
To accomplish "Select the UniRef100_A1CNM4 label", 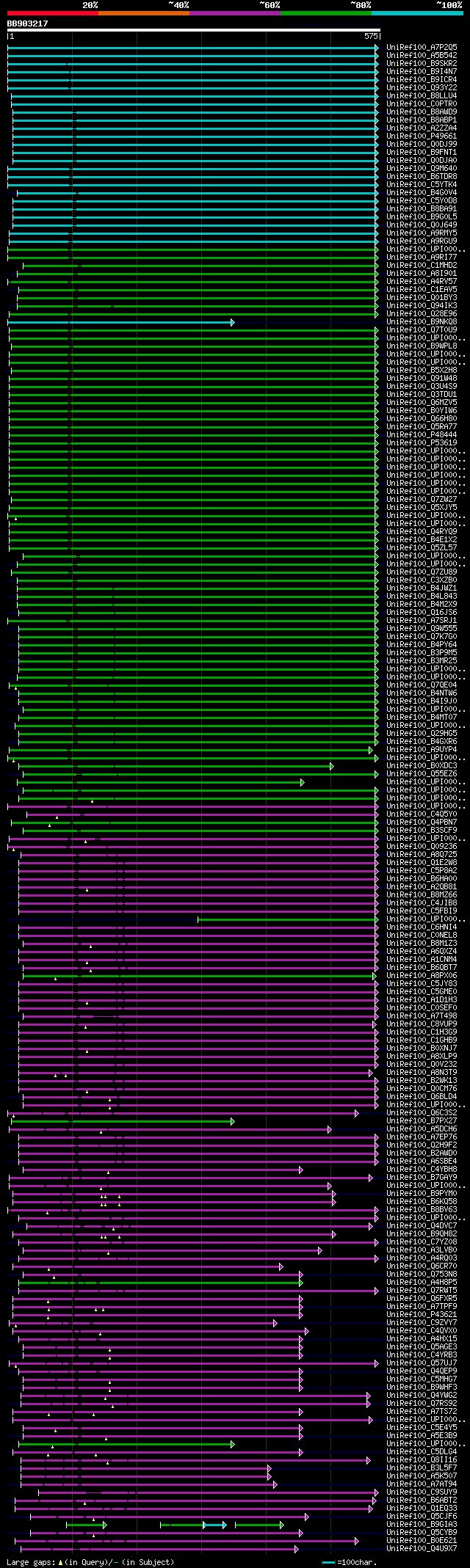I will [422, 960].
